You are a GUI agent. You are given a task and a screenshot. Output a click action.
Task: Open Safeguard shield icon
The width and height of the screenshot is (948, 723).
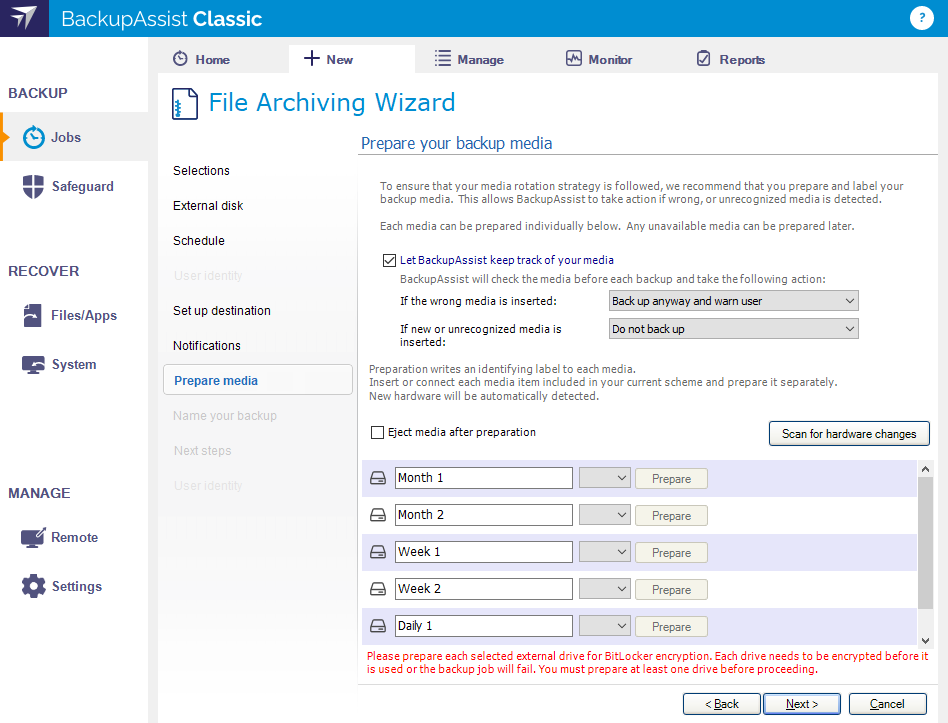click(x=34, y=187)
